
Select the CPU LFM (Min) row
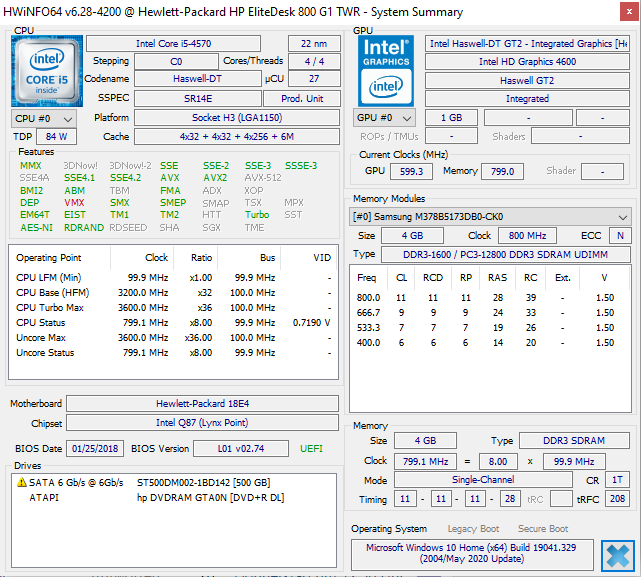(173, 278)
